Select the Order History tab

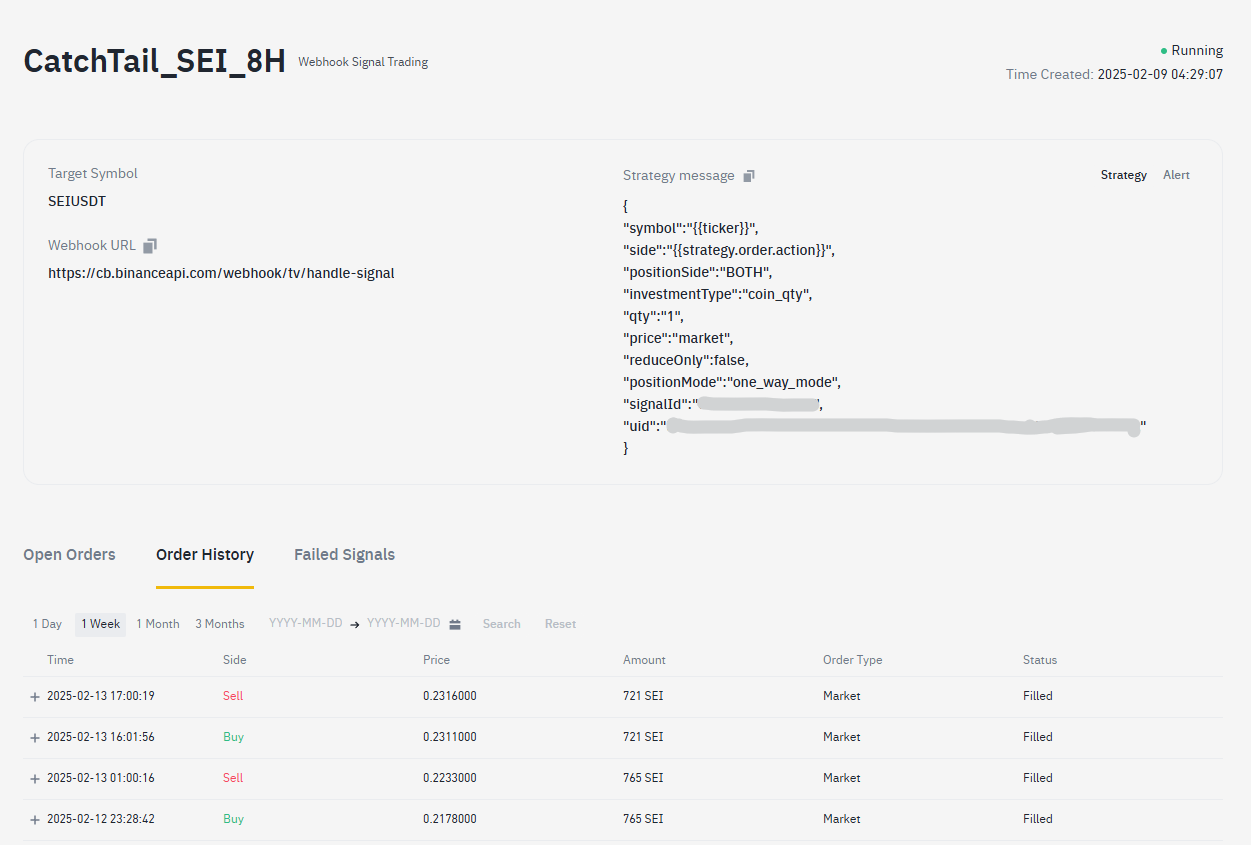click(x=205, y=555)
